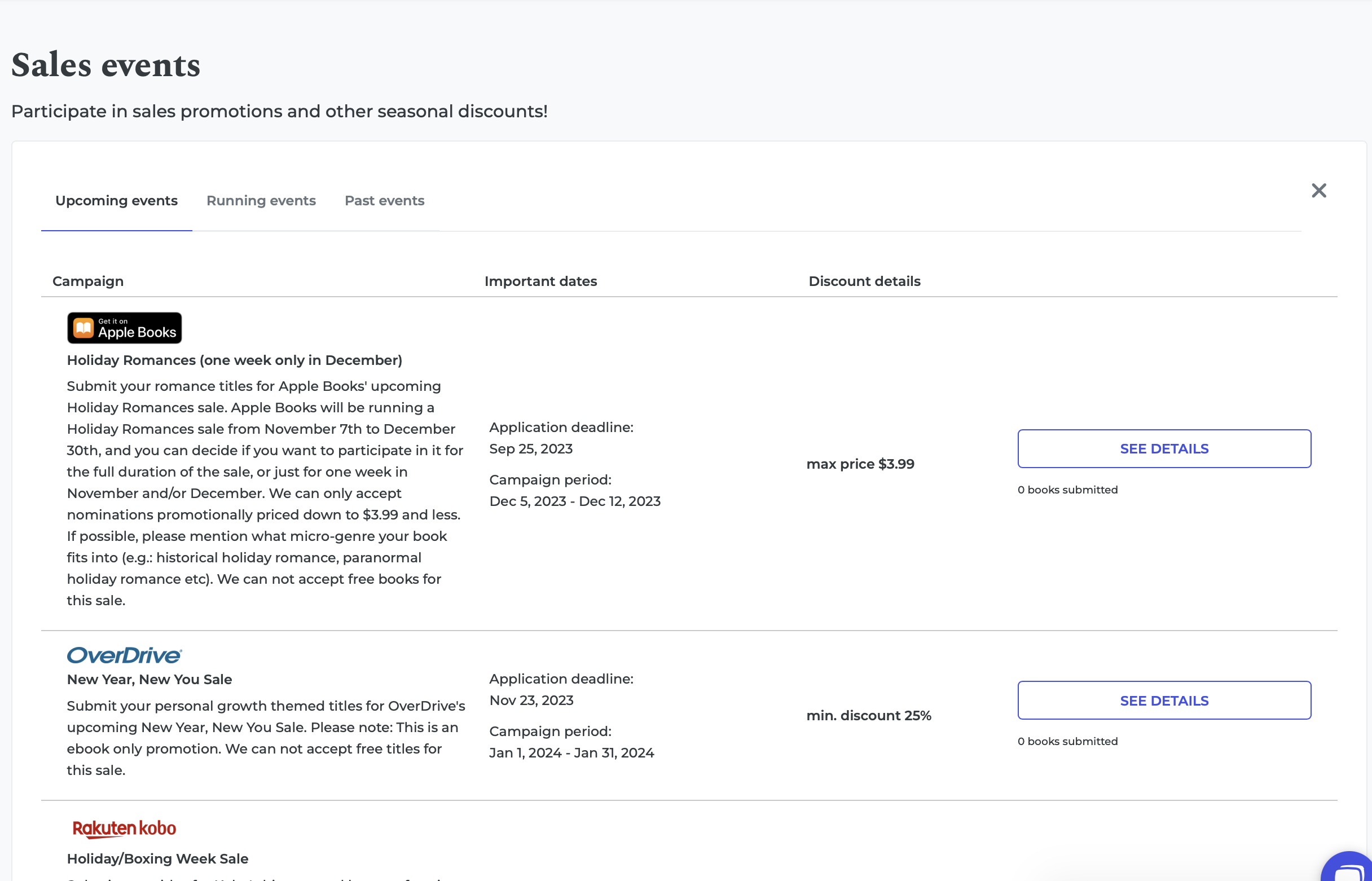Click Holiday/Boxing Week Sale title

(x=157, y=858)
